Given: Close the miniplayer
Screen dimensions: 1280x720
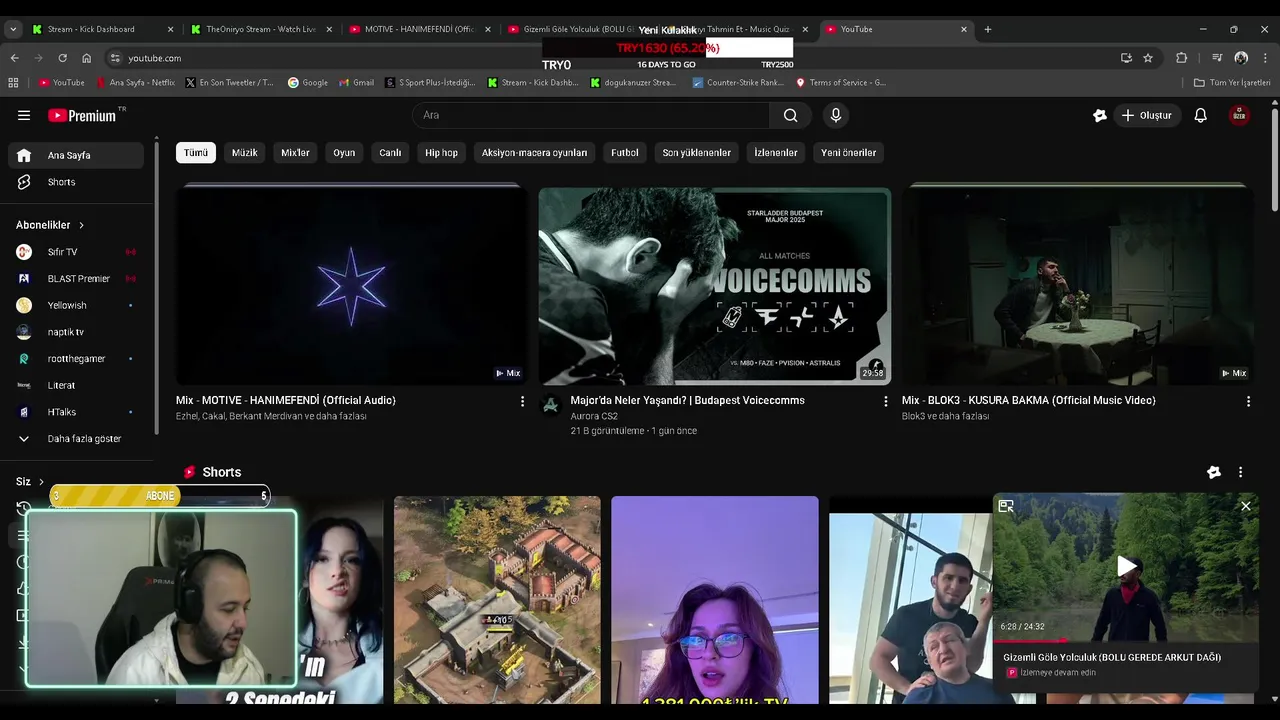Looking at the screenshot, I should [x=1245, y=506].
